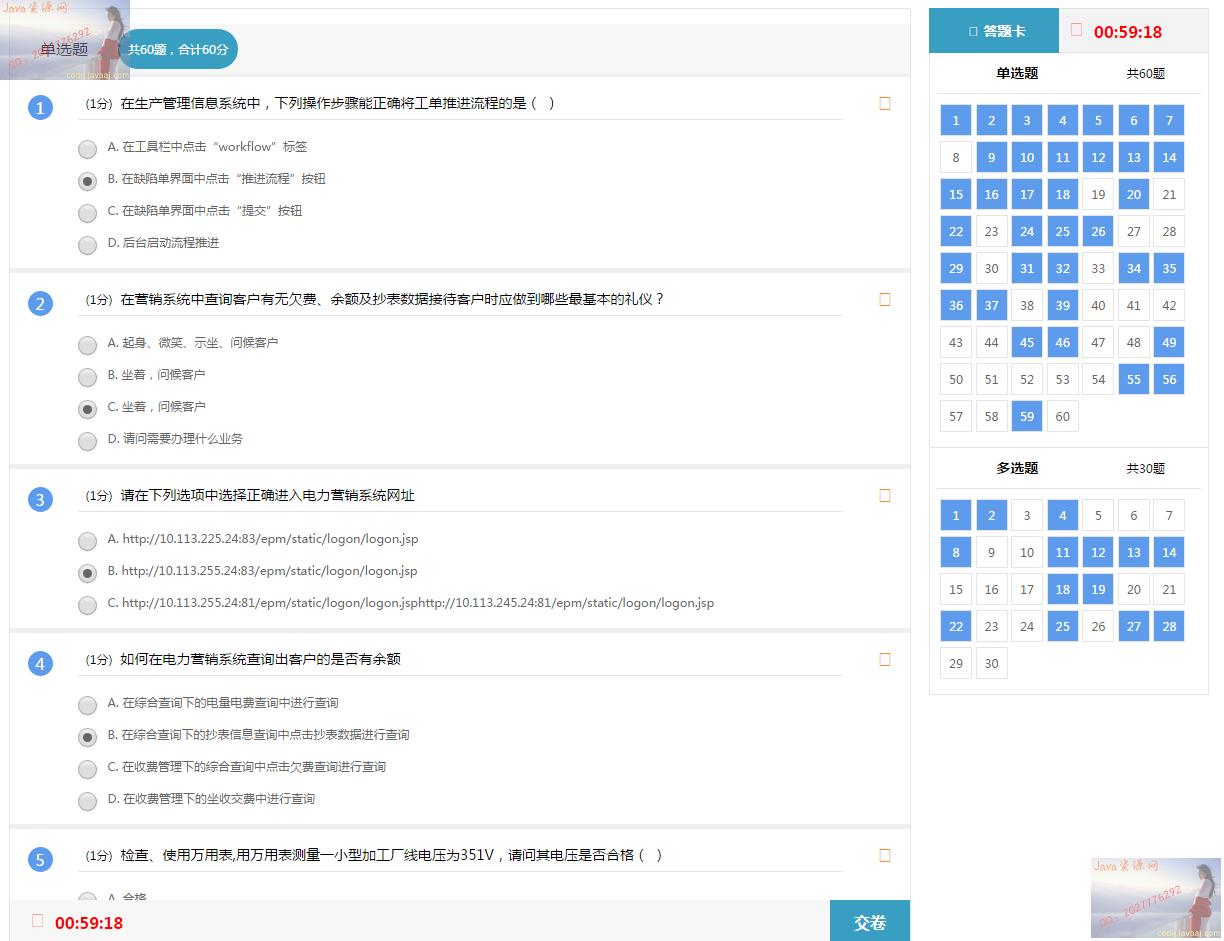Click the 单选题 section header tab
This screenshot has height=941, width=1224.
point(64,49)
